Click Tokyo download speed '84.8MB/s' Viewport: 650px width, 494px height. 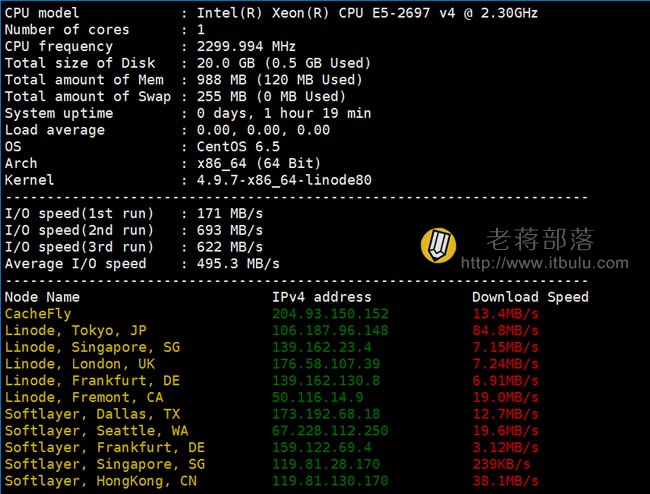[505, 330]
